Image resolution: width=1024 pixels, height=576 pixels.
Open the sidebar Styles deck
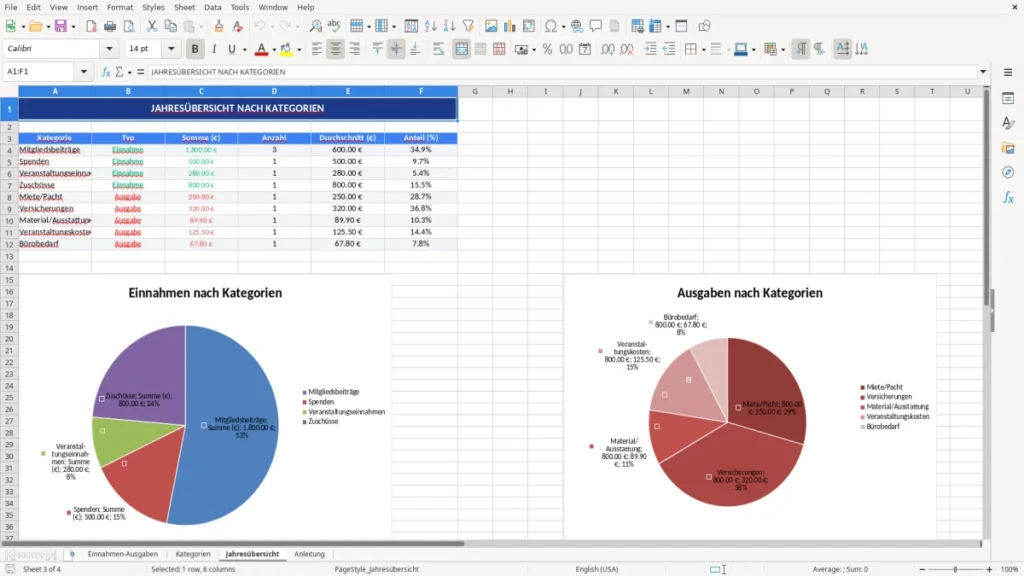1008,123
